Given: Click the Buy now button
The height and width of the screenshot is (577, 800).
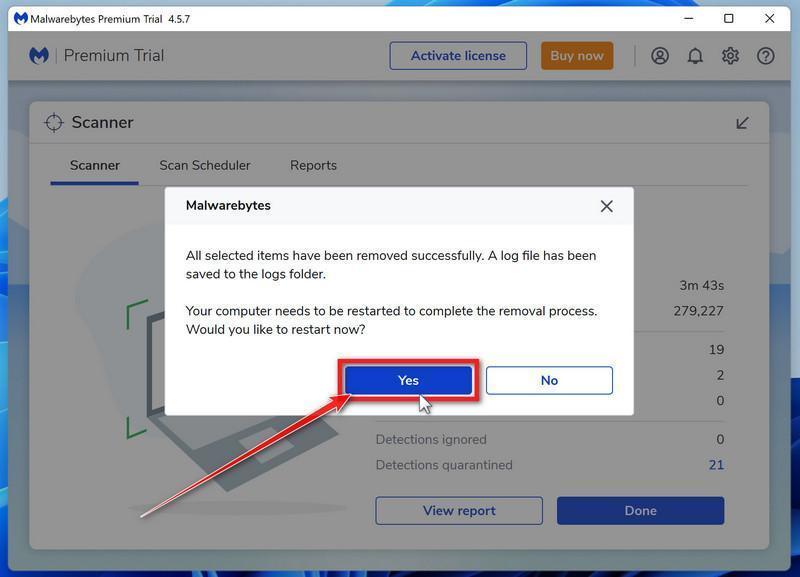Looking at the screenshot, I should [x=577, y=56].
